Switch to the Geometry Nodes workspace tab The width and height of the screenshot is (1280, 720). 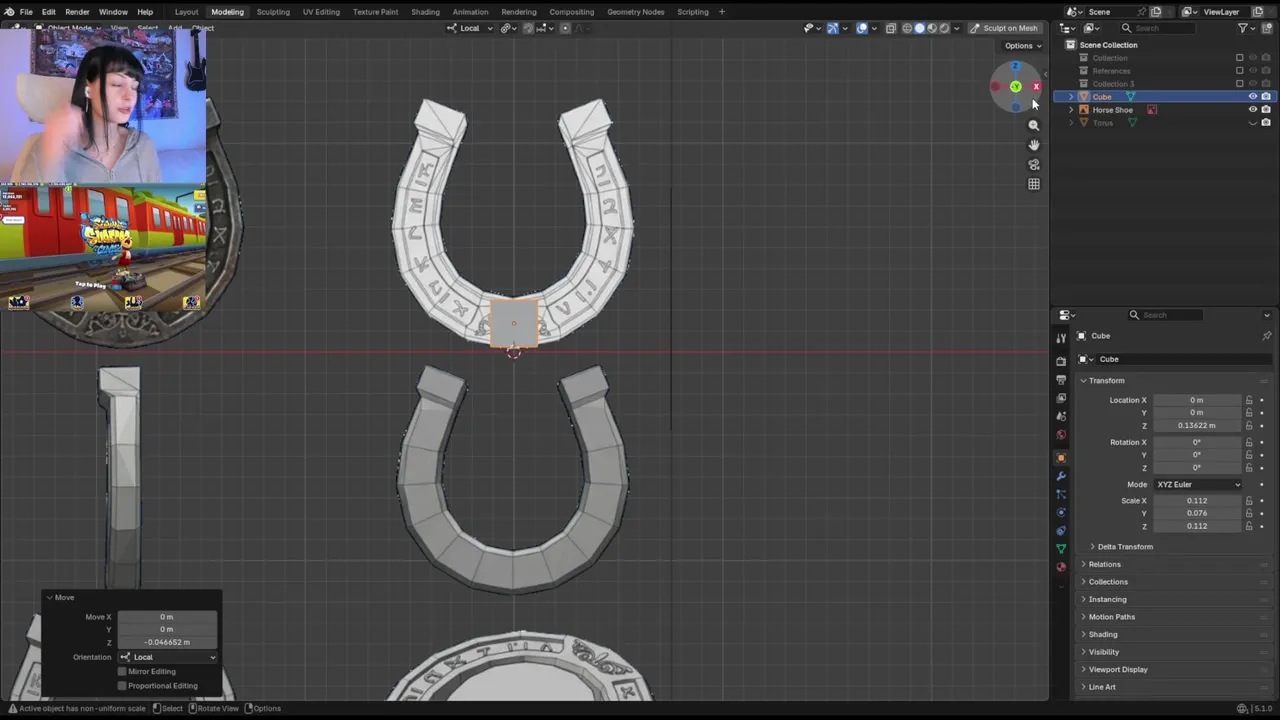tap(635, 12)
